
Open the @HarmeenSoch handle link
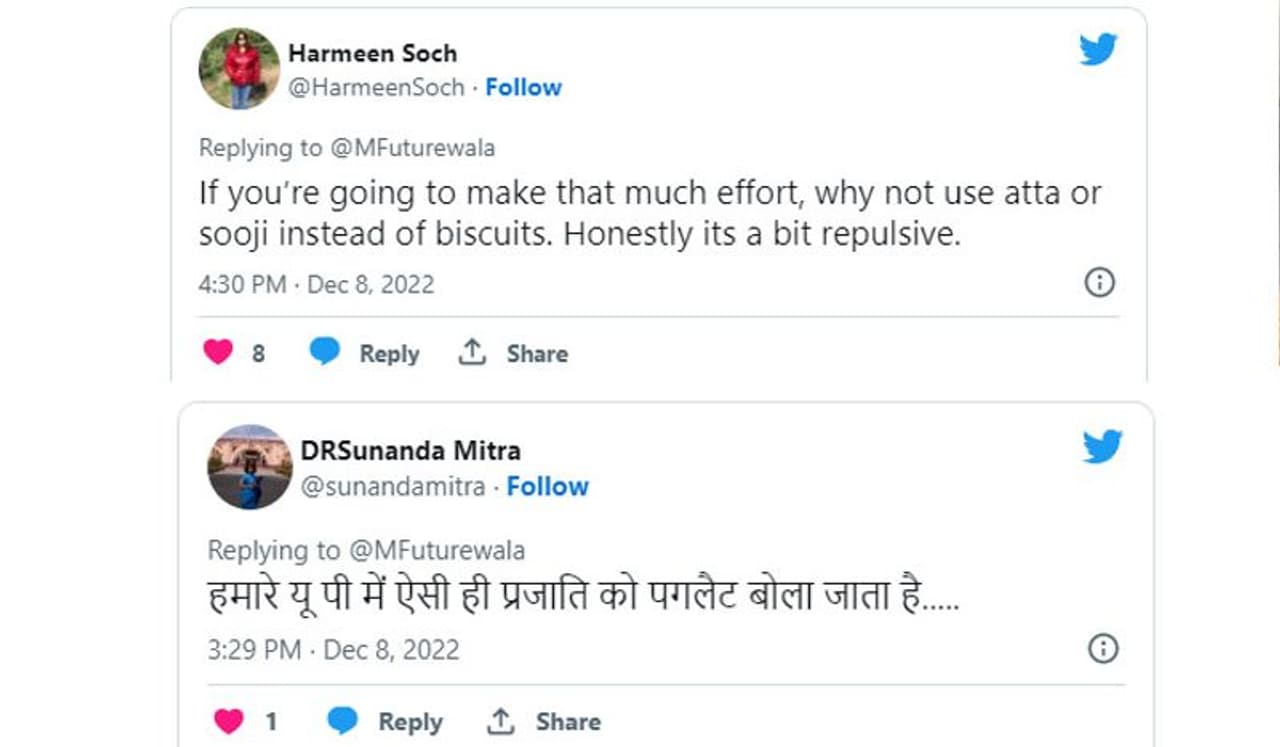point(376,87)
